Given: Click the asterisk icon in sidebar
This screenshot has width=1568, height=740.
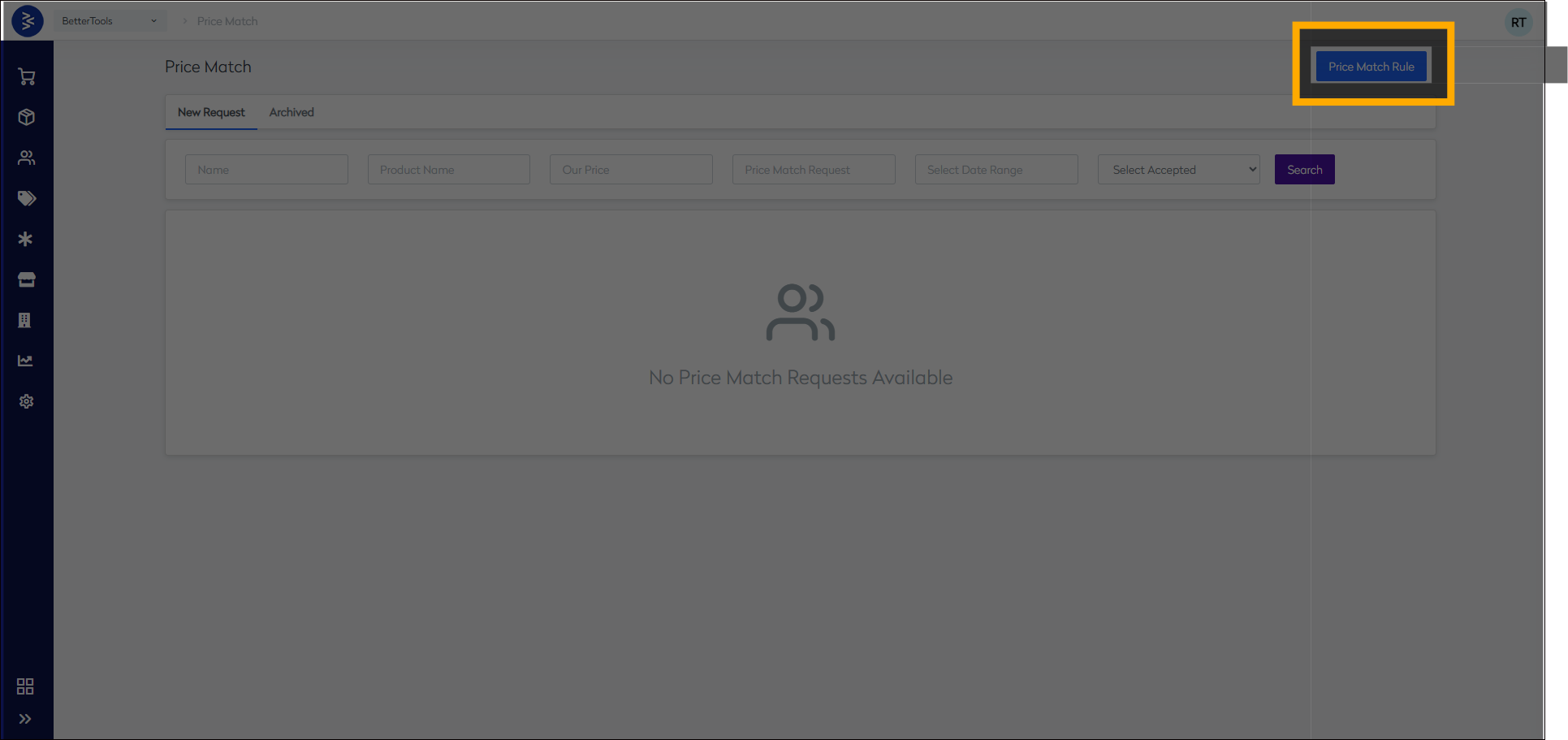Looking at the screenshot, I should pos(26,239).
